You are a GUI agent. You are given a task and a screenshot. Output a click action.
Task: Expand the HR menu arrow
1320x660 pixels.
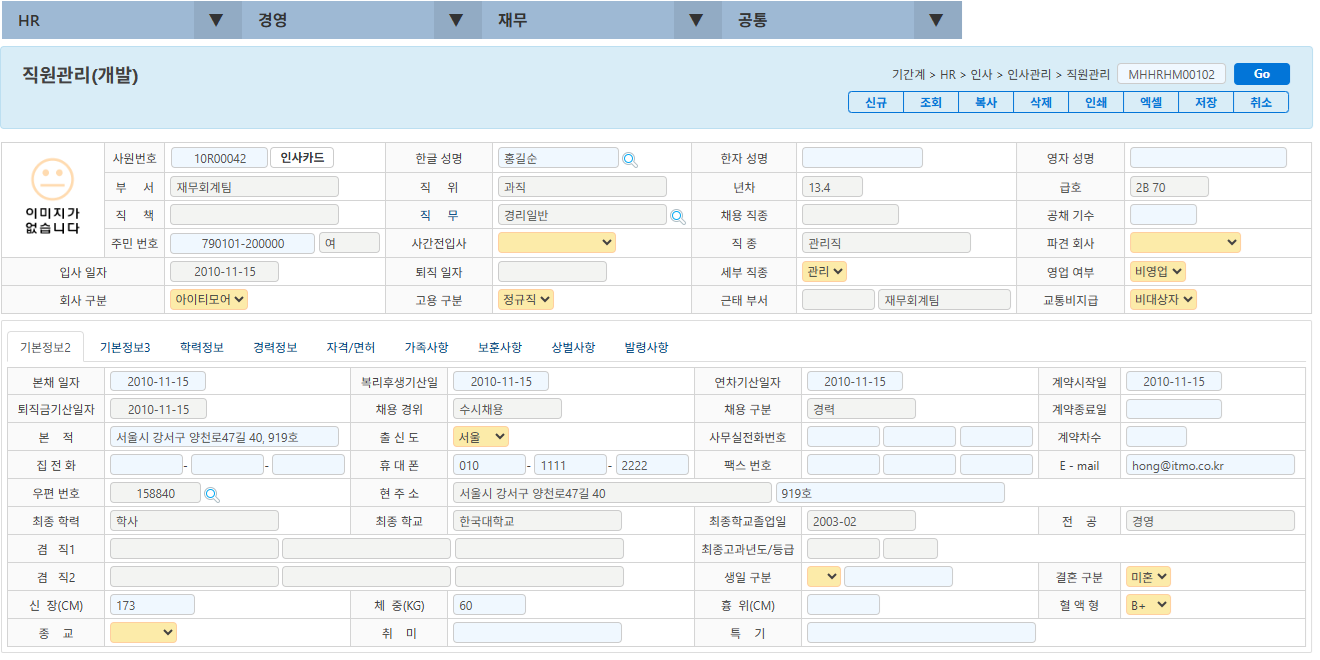click(217, 19)
